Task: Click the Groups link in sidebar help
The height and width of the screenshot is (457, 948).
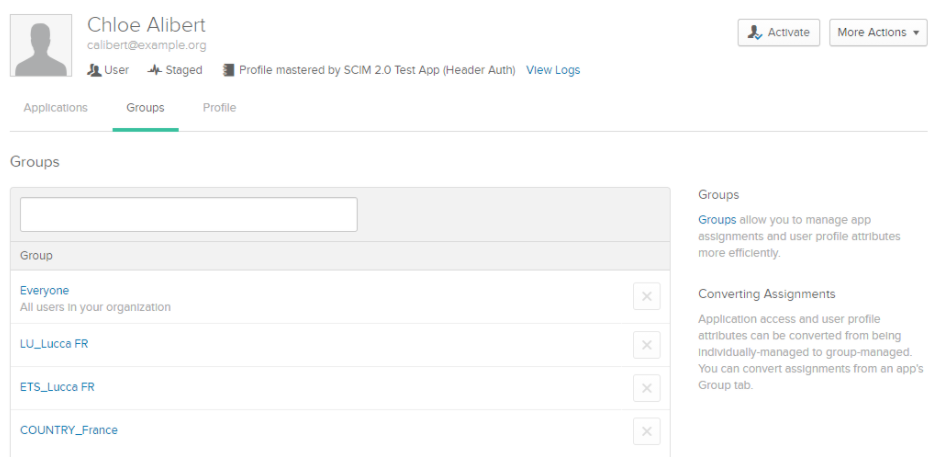Action: [x=717, y=219]
